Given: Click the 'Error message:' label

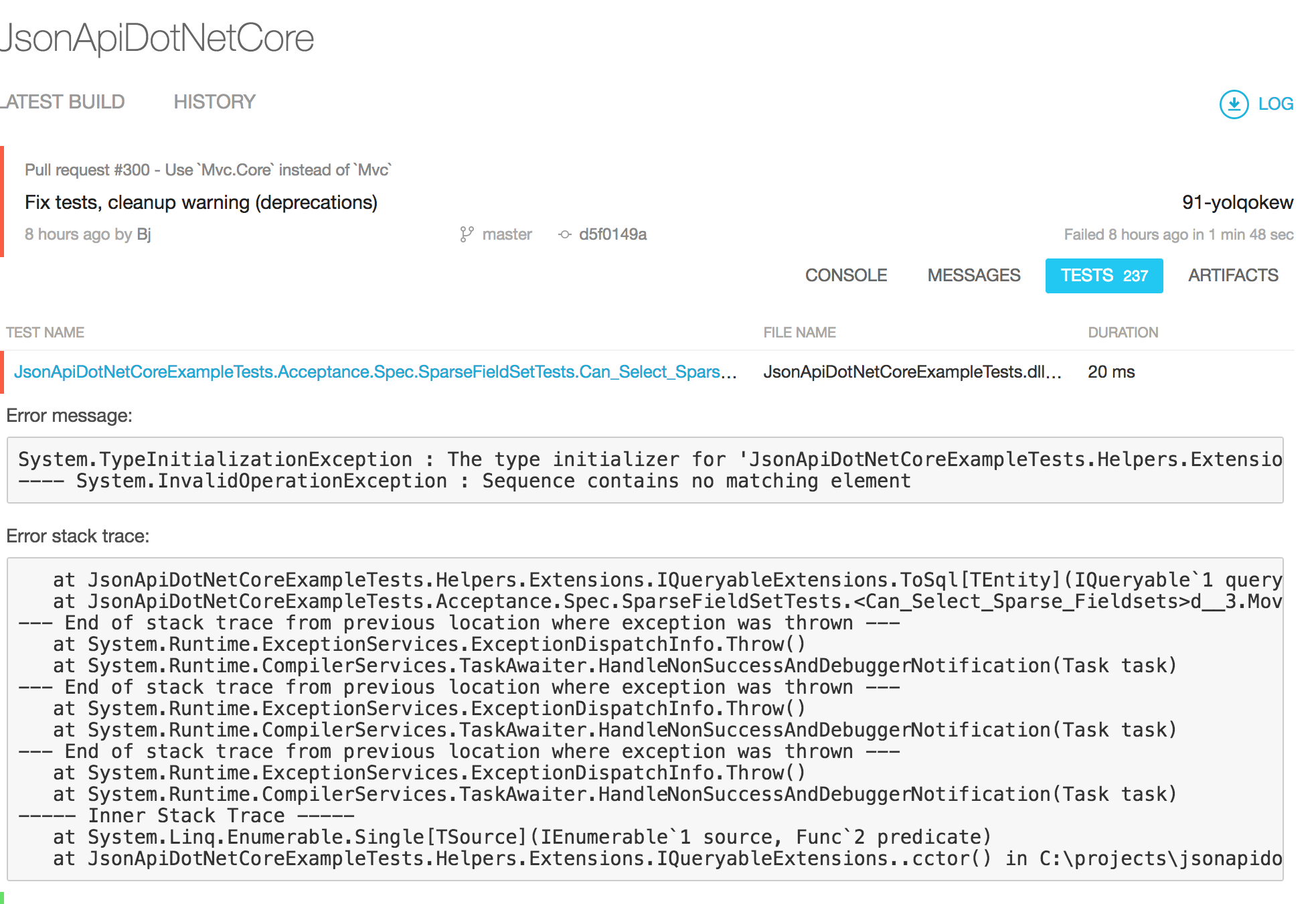Looking at the screenshot, I should [x=69, y=416].
